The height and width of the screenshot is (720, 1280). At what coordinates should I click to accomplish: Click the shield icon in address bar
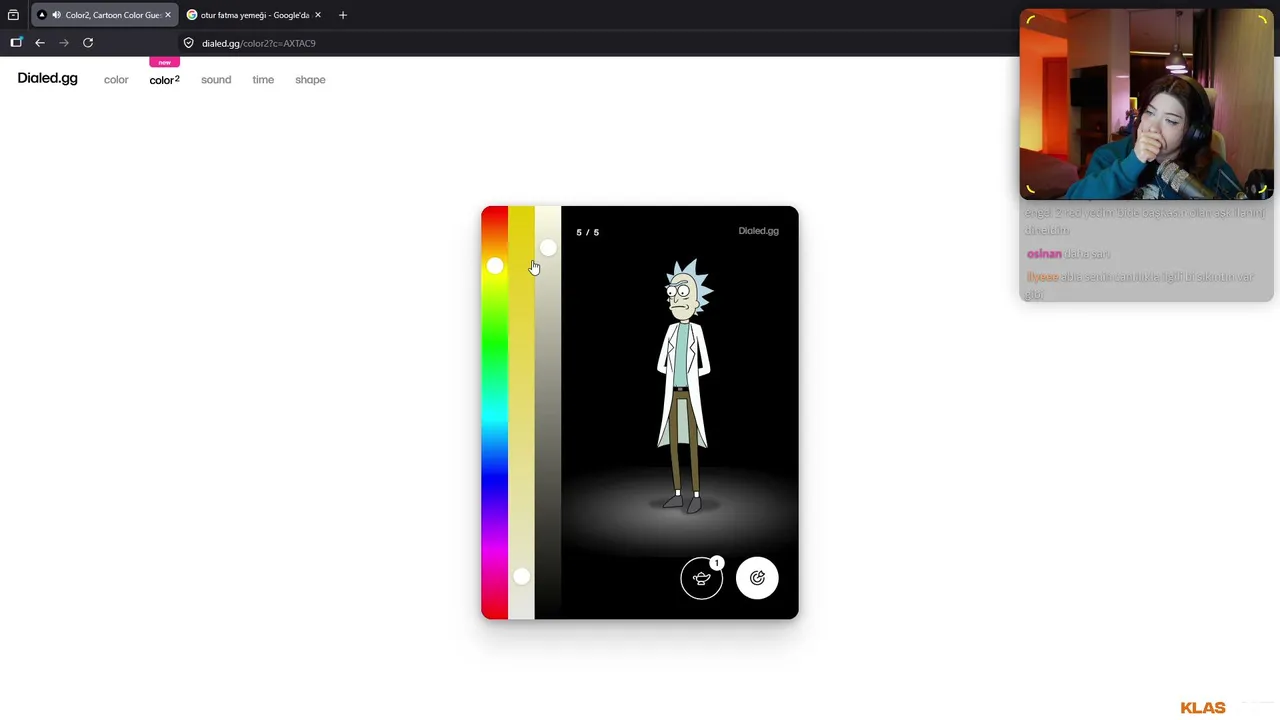[x=188, y=43]
